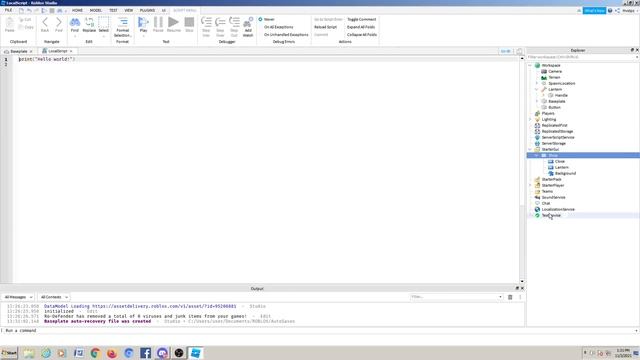The width and height of the screenshot is (640, 360).
Task: Click Toggle Comment action
Action: (x=362, y=19)
